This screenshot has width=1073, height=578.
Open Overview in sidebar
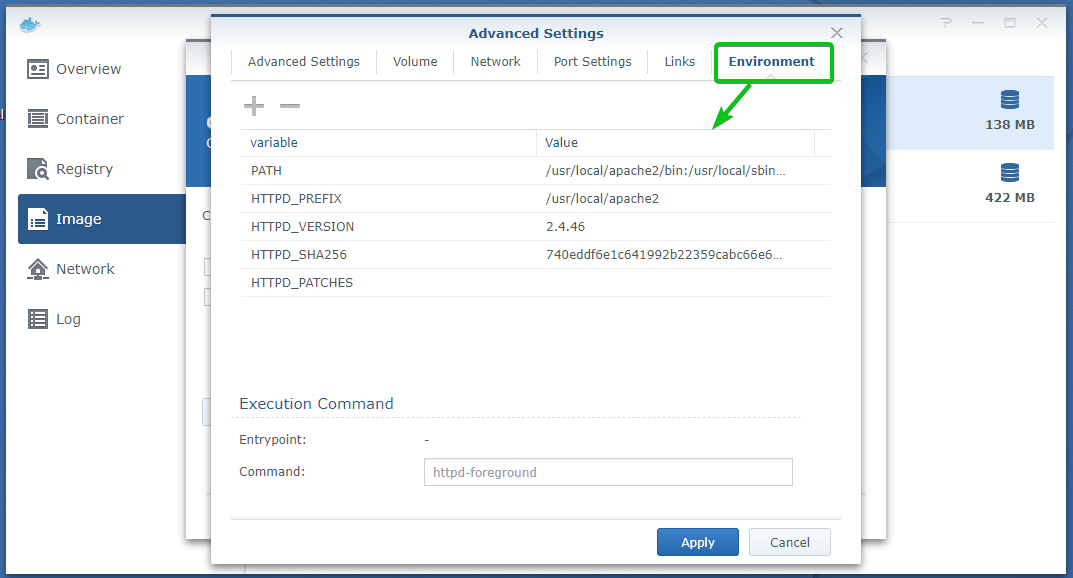coord(88,69)
